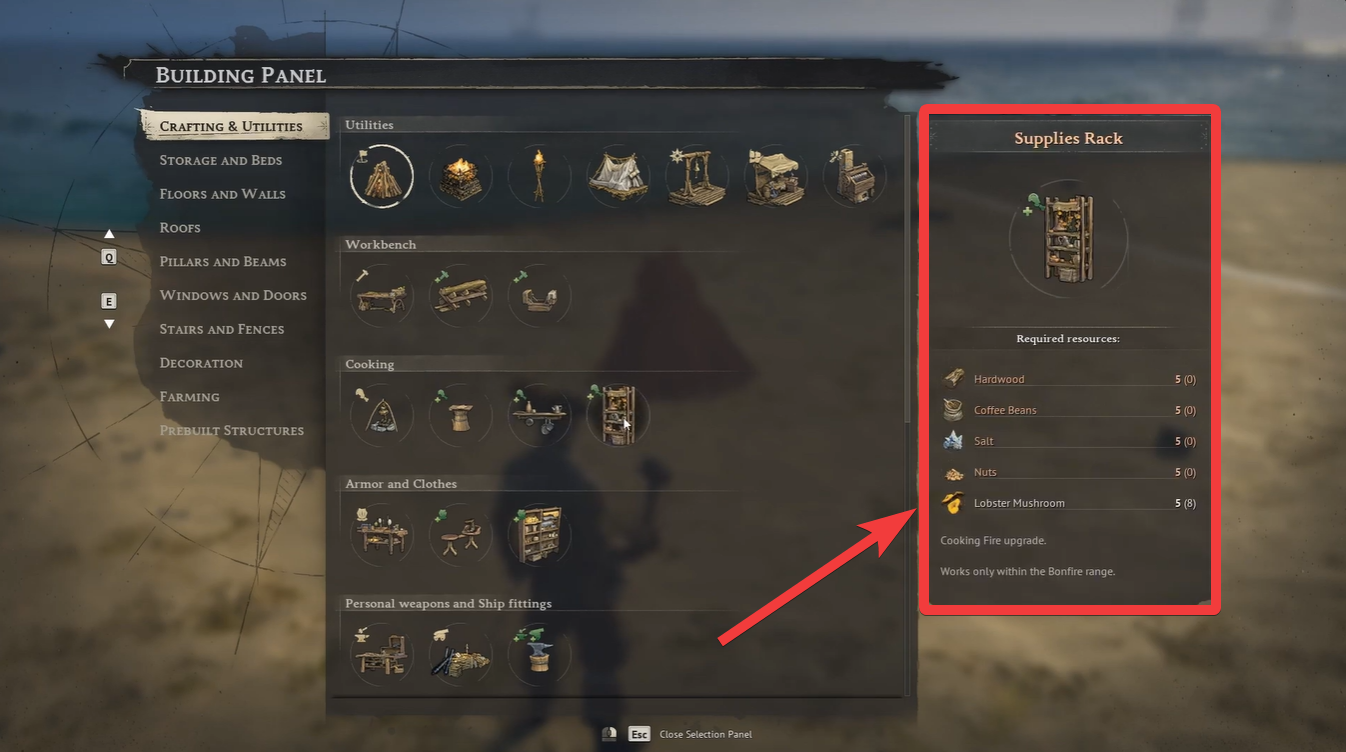Pick the cannon parts pile icon
Screen dimensions: 1346x752
click(x=461, y=655)
